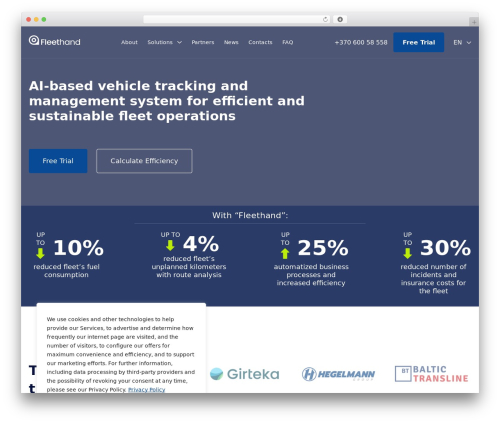Click the green arrow next to 30%
The width and height of the screenshot is (500, 423).
click(407, 254)
